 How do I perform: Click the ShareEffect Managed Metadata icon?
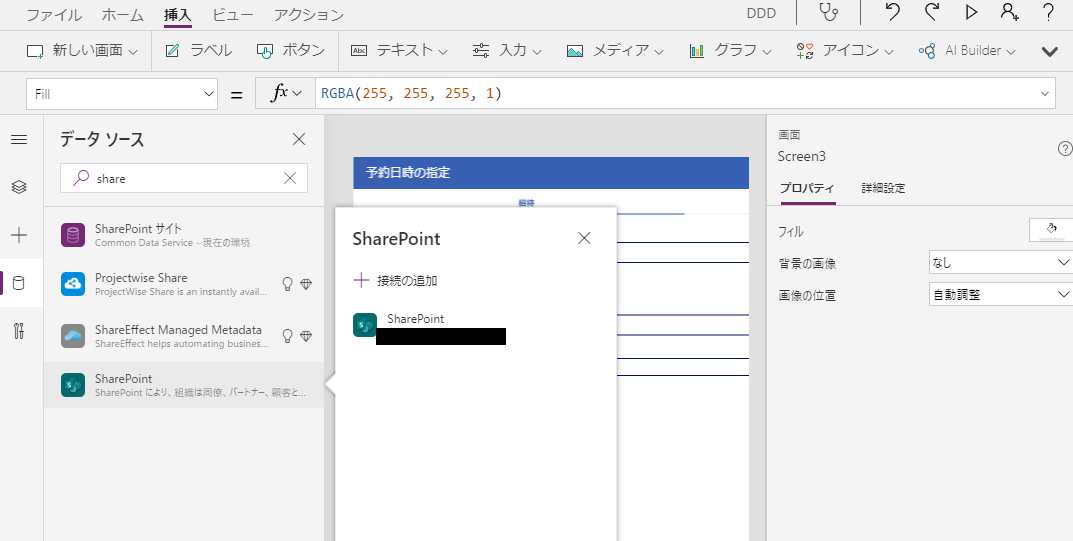73,336
